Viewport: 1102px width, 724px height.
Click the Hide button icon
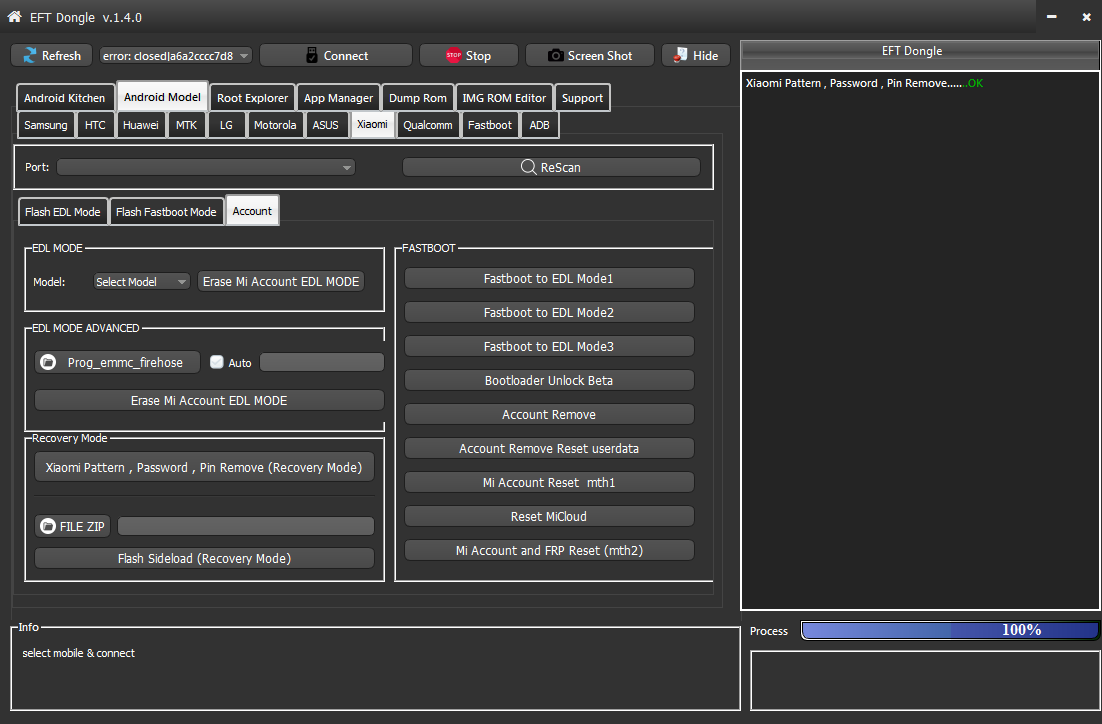click(680, 56)
